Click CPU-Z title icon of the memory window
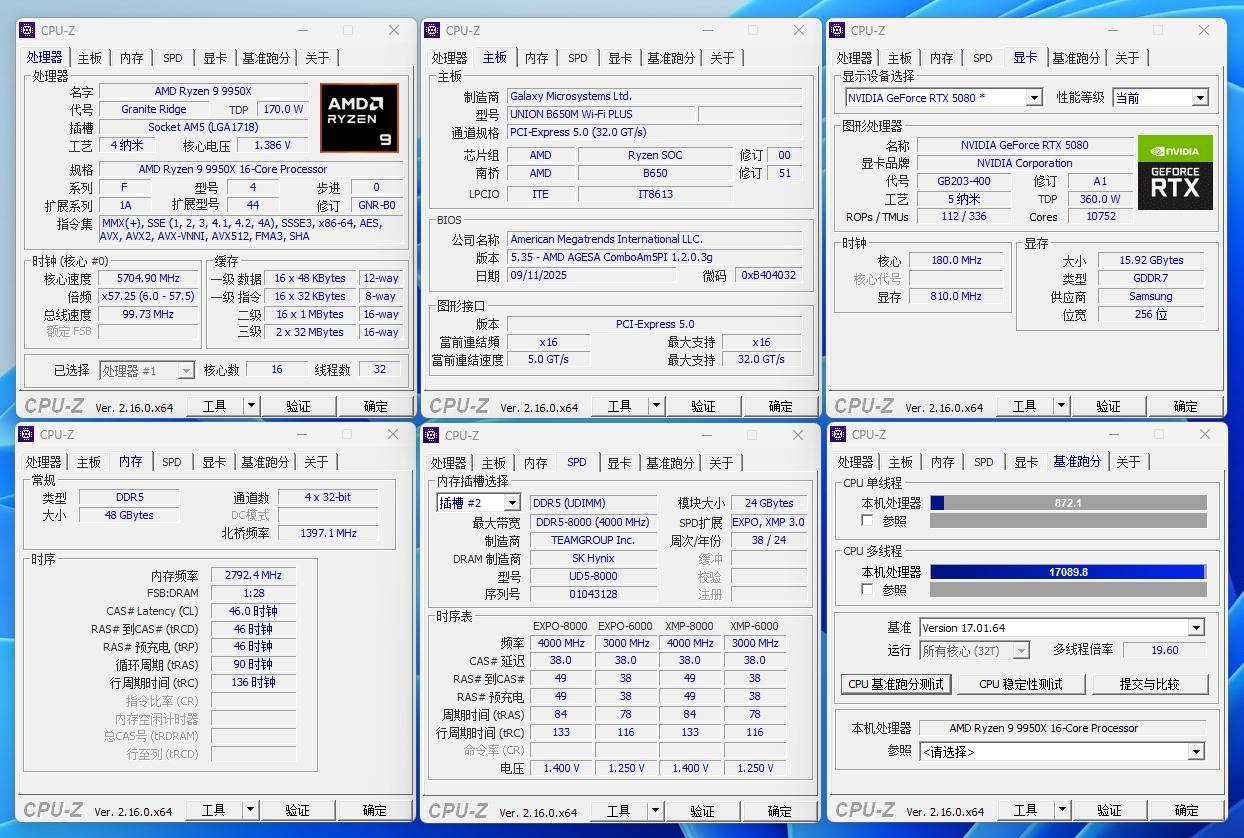 (26, 435)
